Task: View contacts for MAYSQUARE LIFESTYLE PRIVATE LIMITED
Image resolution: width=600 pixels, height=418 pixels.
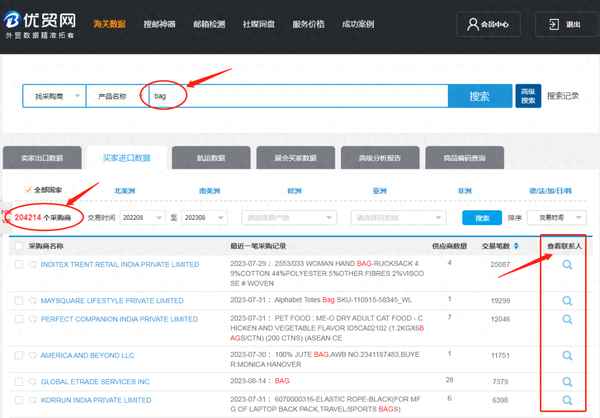Action: coord(567,300)
